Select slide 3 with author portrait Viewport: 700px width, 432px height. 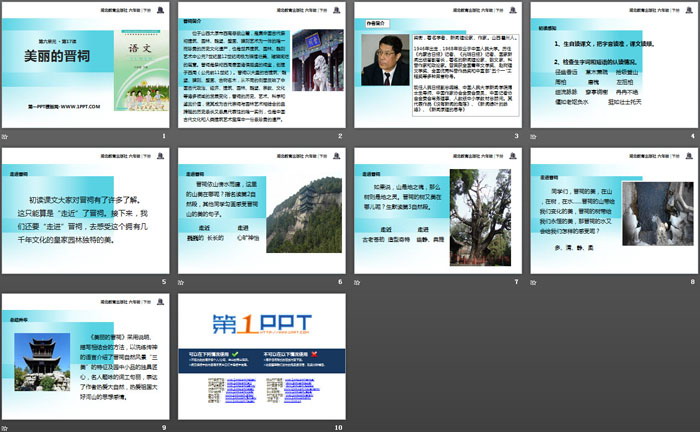click(438, 65)
